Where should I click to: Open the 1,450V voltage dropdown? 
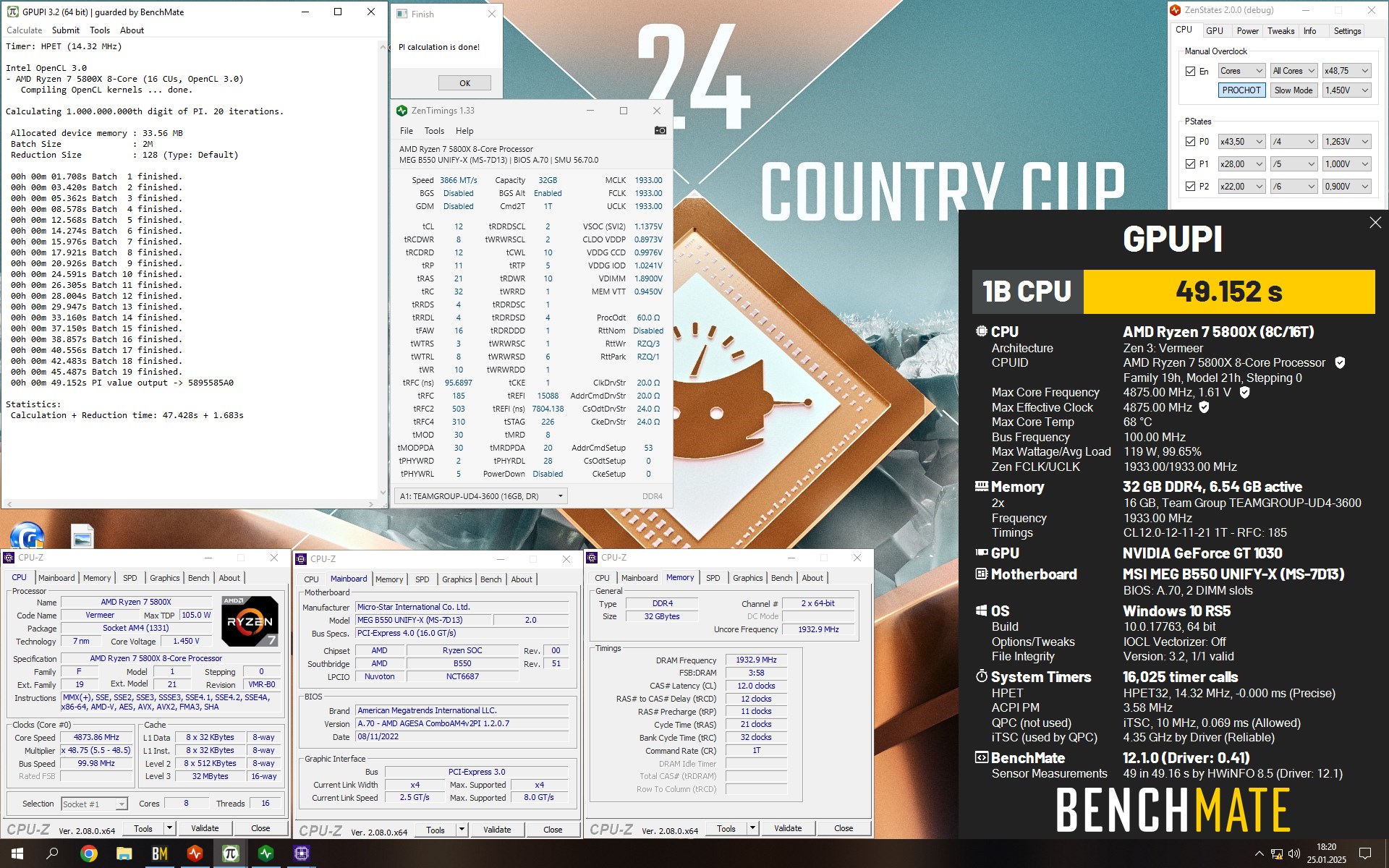1346,90
